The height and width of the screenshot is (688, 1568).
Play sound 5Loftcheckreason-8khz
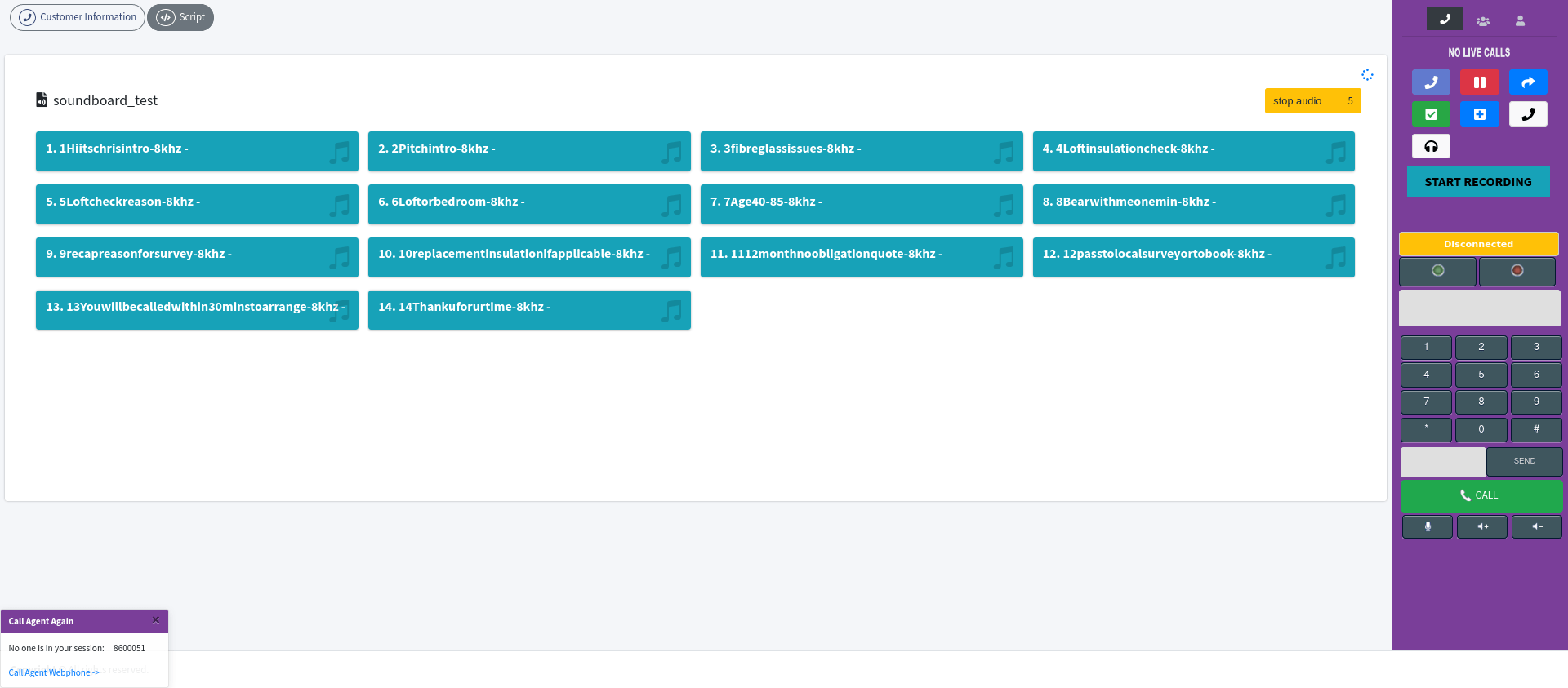[197, 204]
